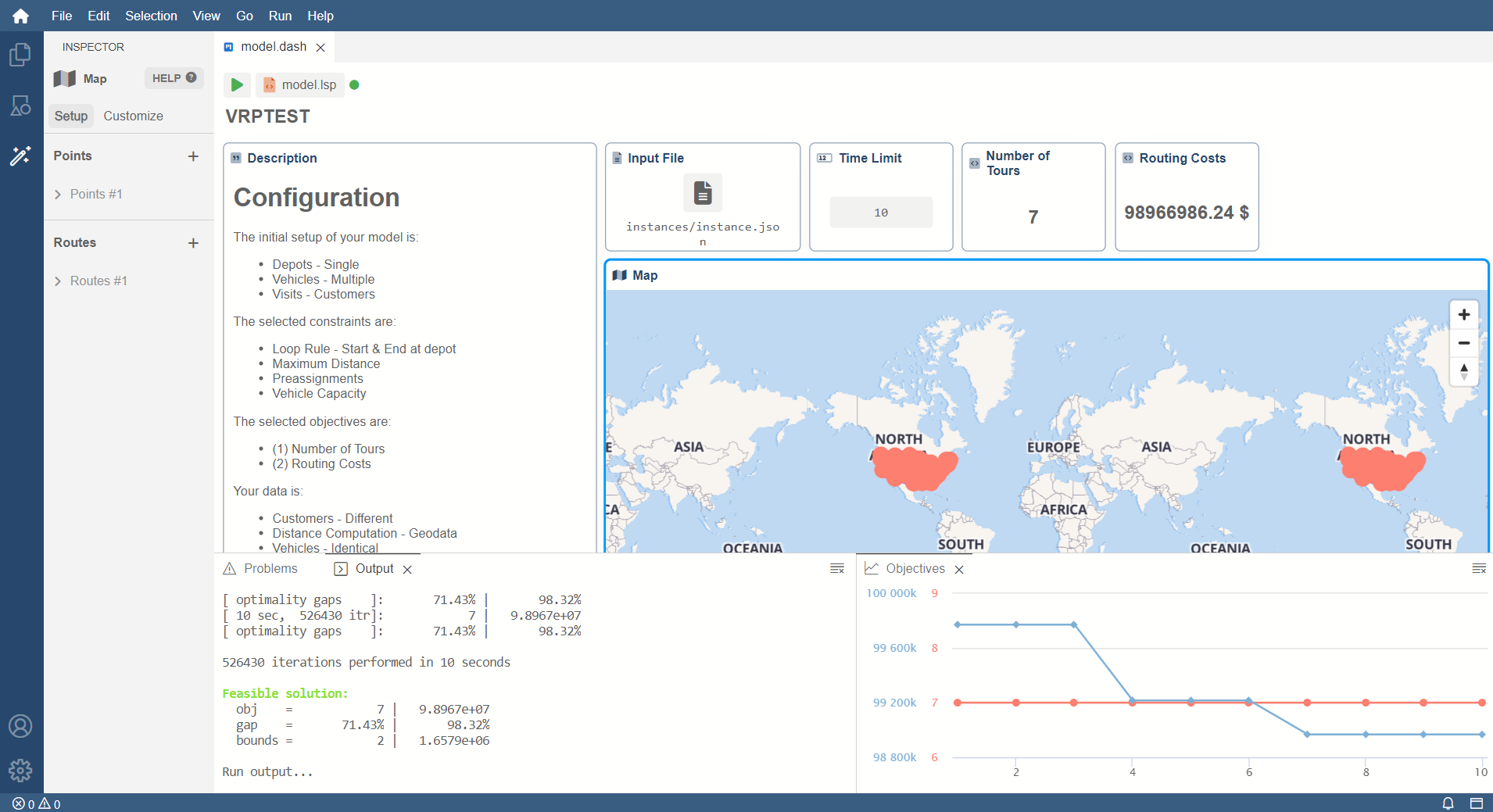The image size is (1493, 812).
Task: Click the notification bell in status bar
Action: pos(1448,803)
